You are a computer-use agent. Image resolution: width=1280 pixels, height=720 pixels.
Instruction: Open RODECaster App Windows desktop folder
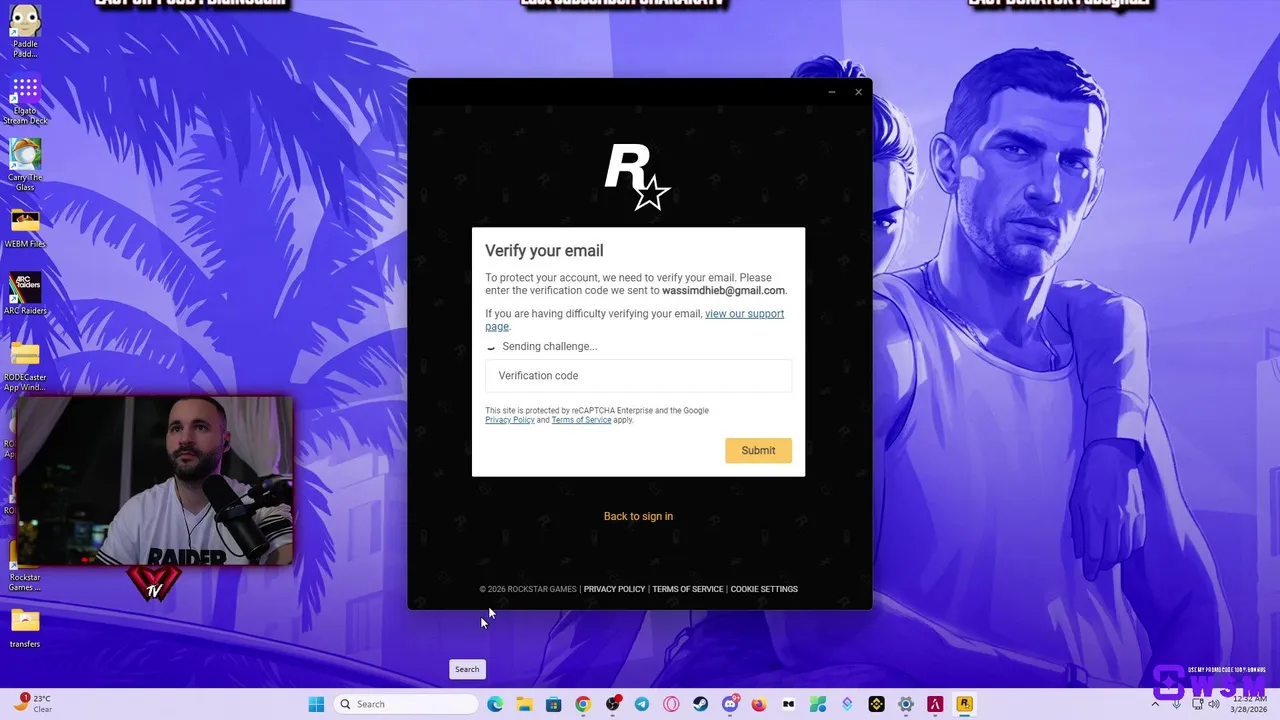click(x=25, y=366)
